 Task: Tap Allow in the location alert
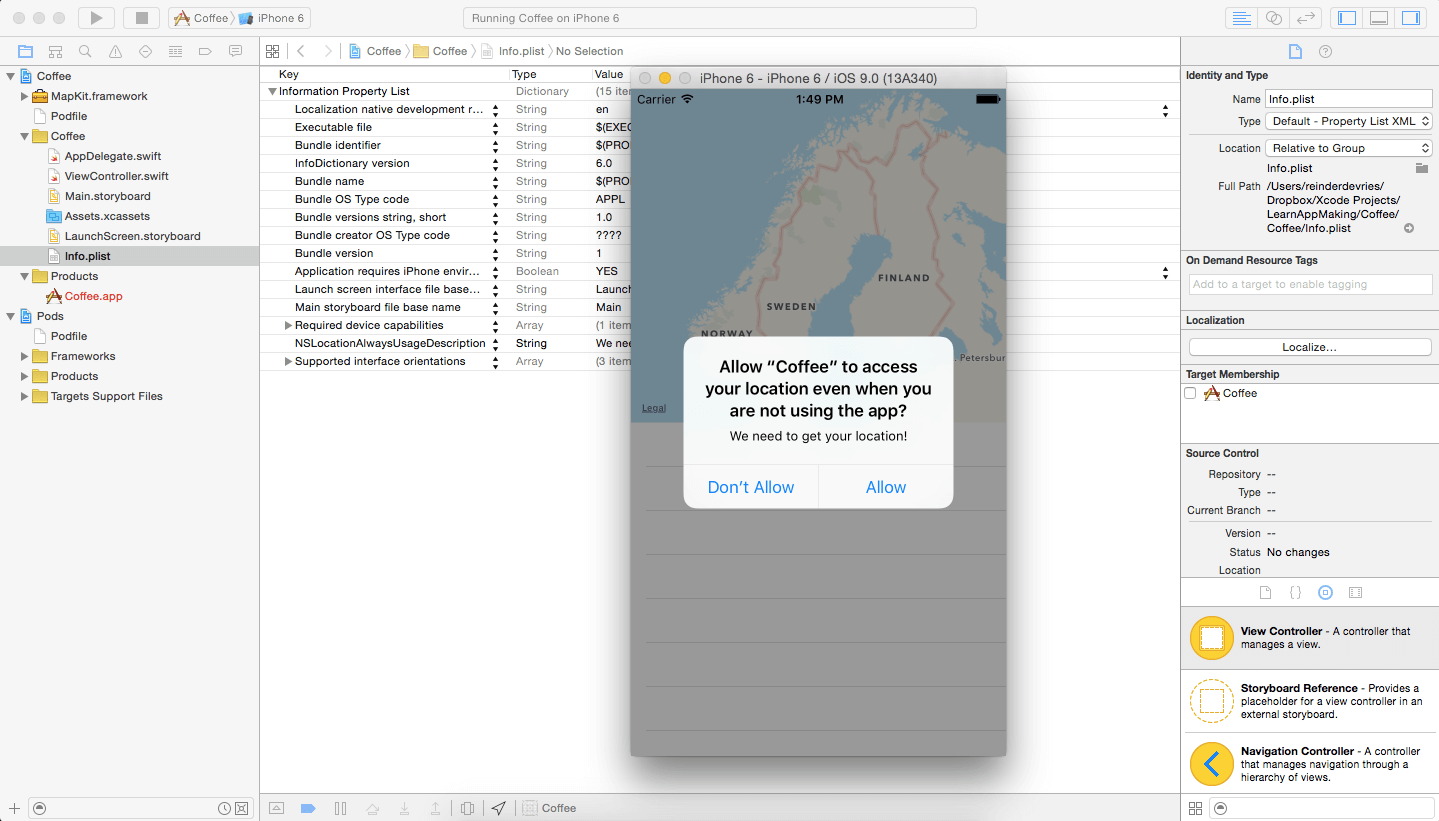(885, 487)
